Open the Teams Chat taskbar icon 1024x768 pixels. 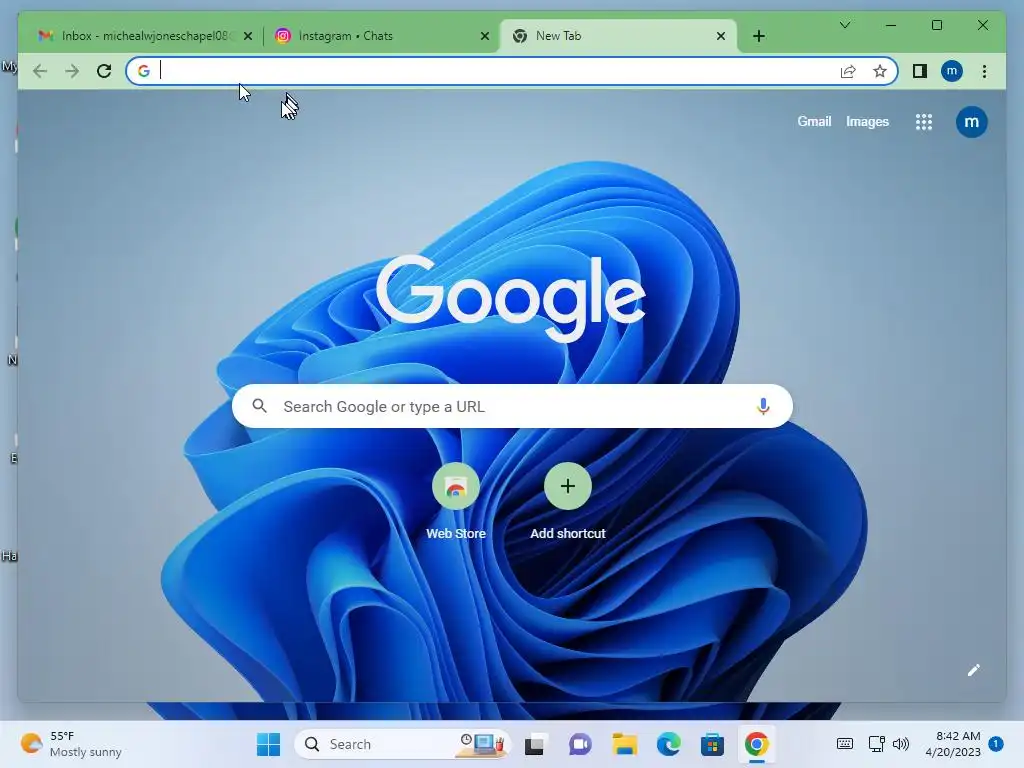click(579, 744)
